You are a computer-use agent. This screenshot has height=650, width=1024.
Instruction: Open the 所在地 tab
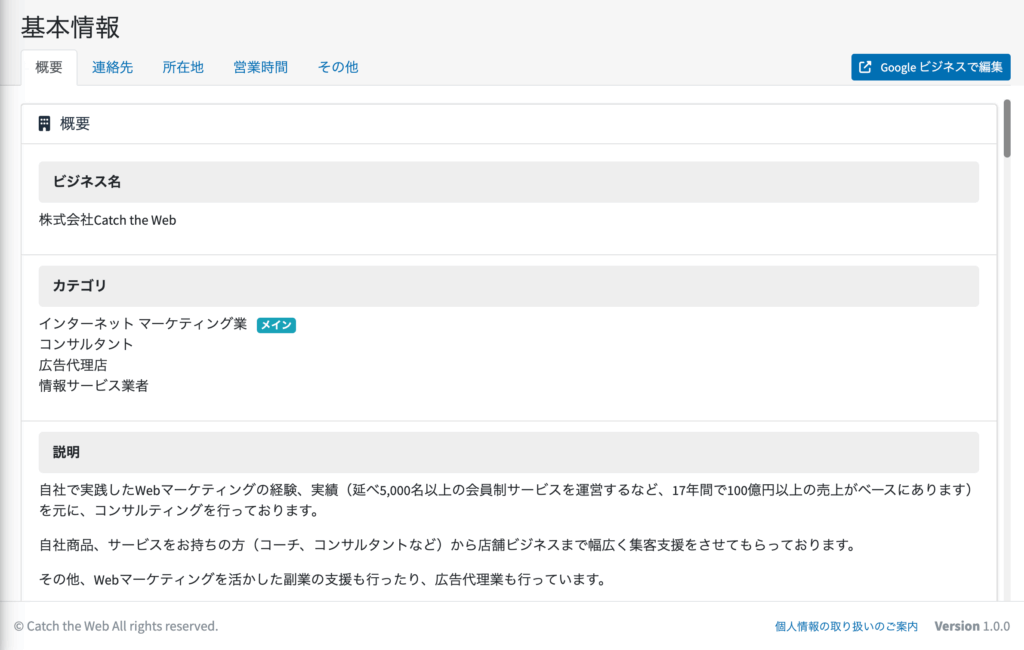183,67
